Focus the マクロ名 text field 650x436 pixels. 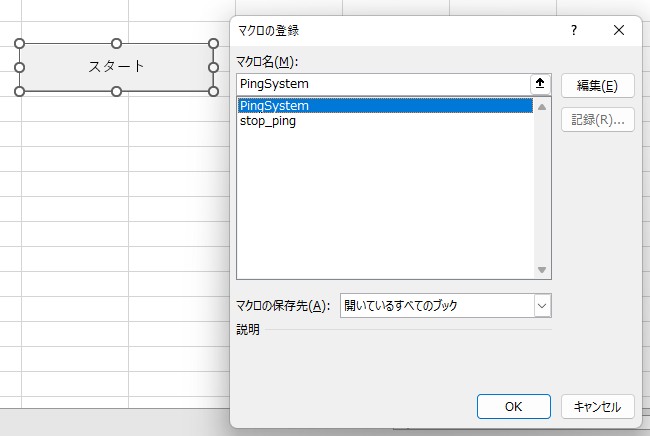(x=384, y=84)
